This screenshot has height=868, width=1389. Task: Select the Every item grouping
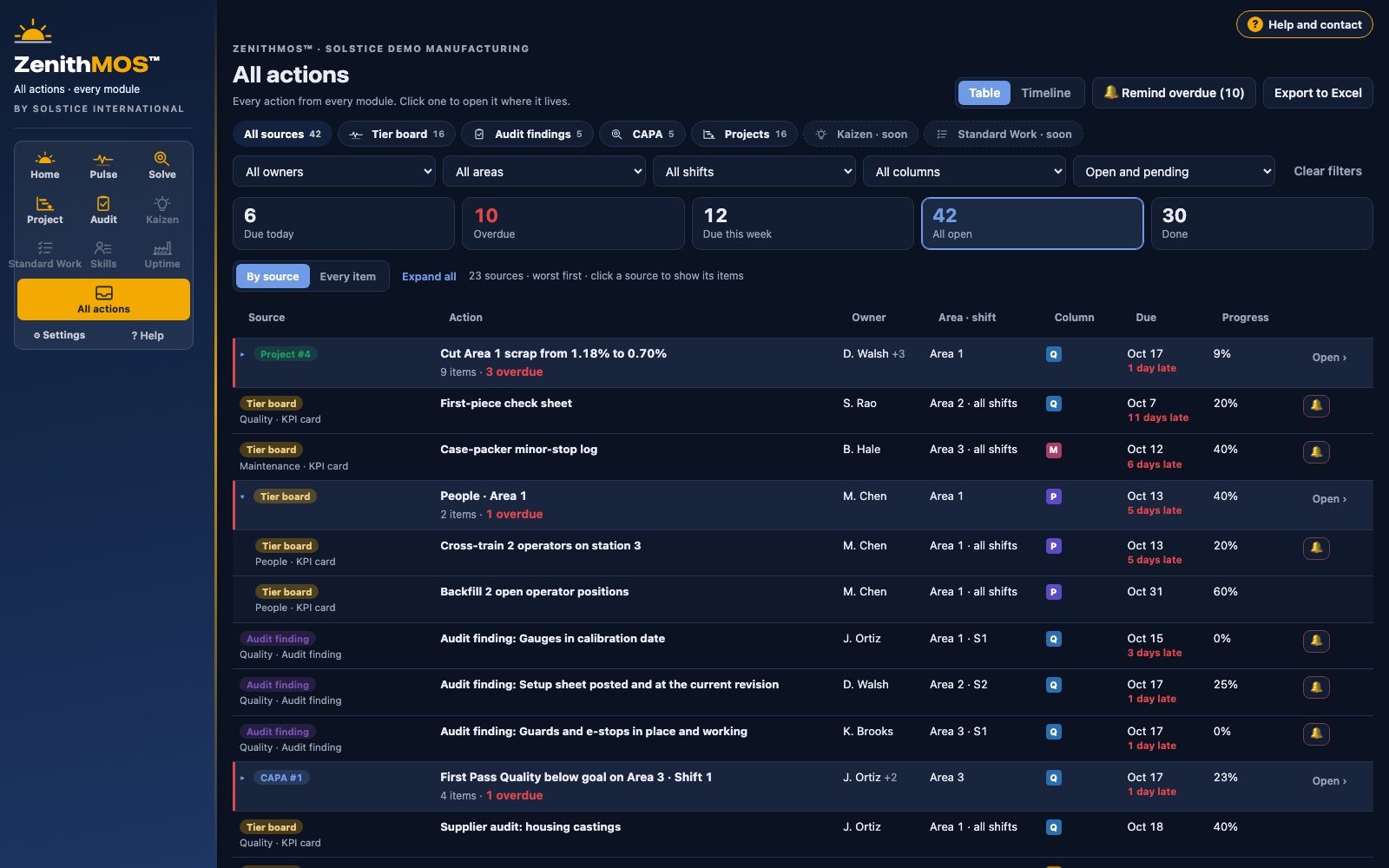click(347, 277)
